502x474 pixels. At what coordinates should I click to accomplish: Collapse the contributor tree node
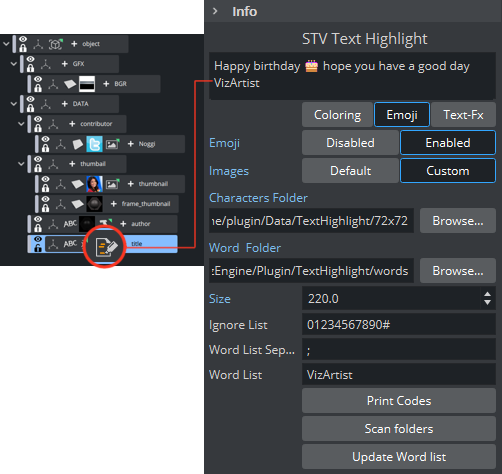pyautogui.click(x=21, y=124)
